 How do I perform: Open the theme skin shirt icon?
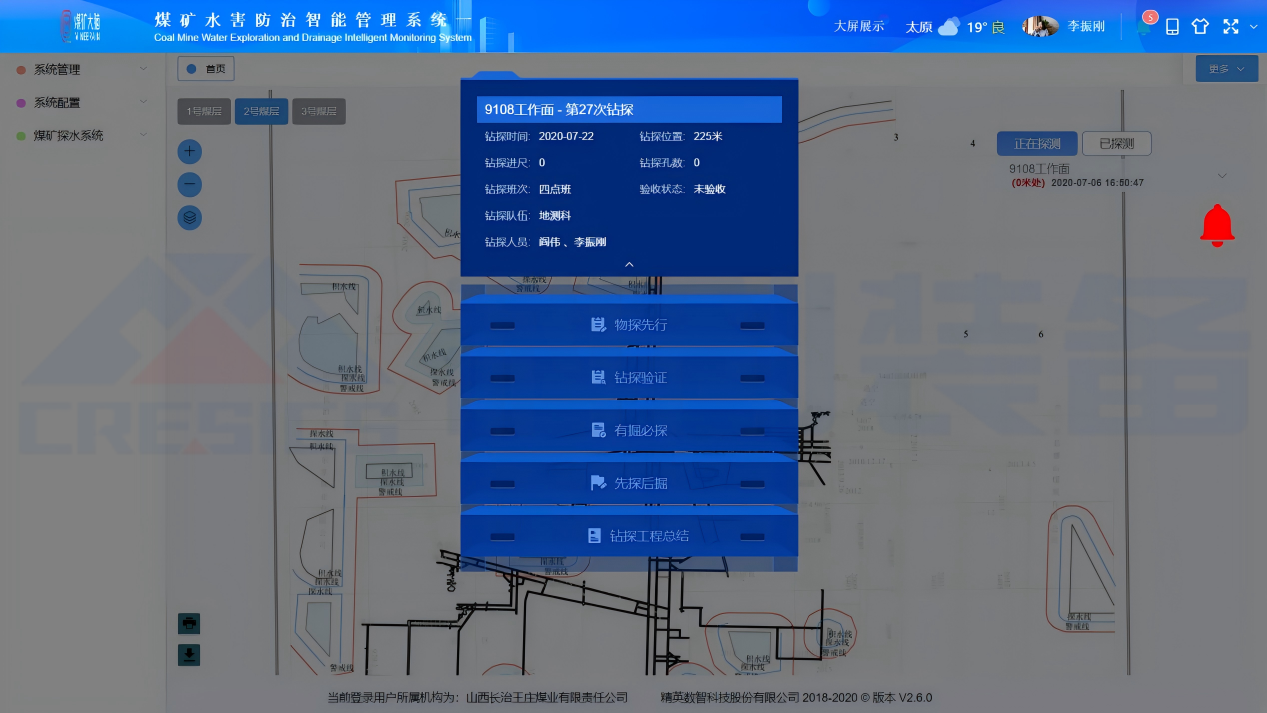pyautogui.click(x=1200, y=27)
